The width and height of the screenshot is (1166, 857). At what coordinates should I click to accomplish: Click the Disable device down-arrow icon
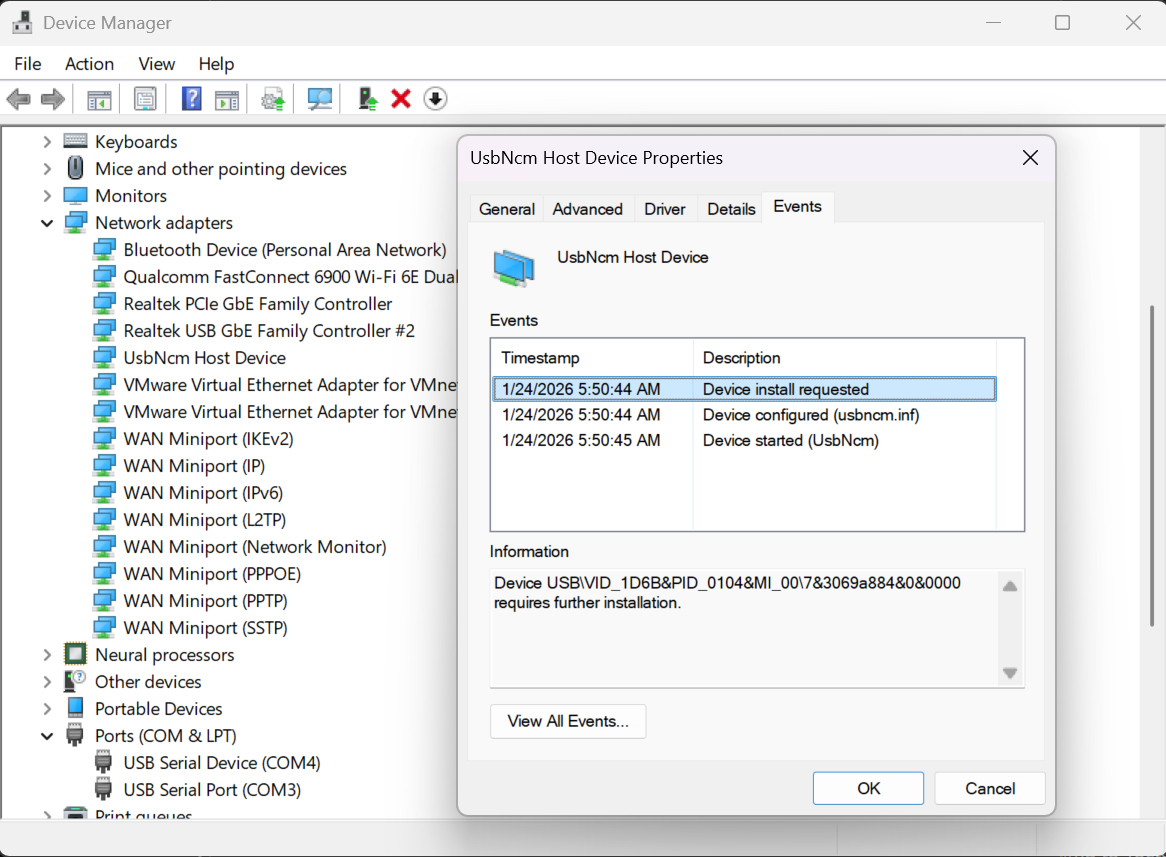435,99
